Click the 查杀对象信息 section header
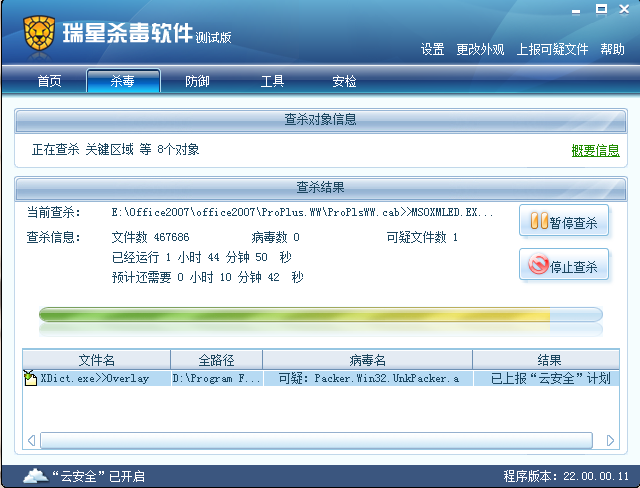This screenshot has width=640, height=488. (320, 120)
